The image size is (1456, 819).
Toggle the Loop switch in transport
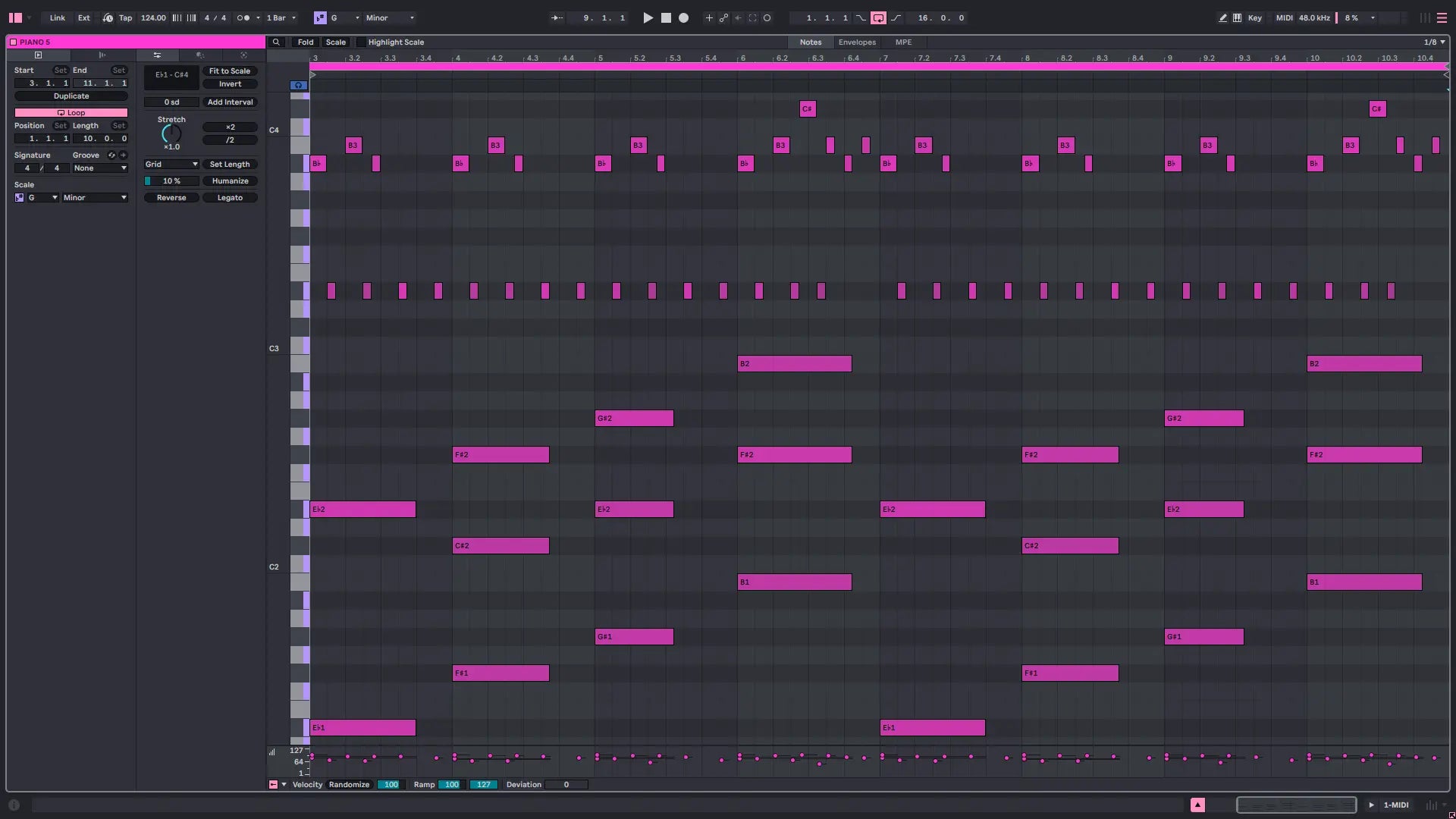878,17
